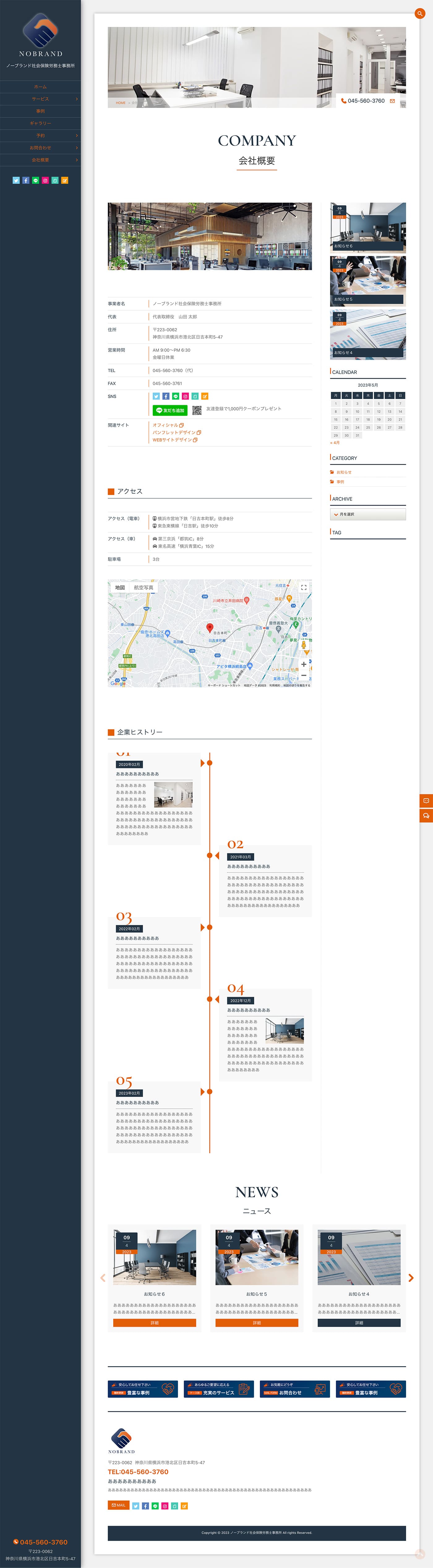433x1568 pixels.
Task: Click the QR code in SNS row
Action: [x=197, y=410]
